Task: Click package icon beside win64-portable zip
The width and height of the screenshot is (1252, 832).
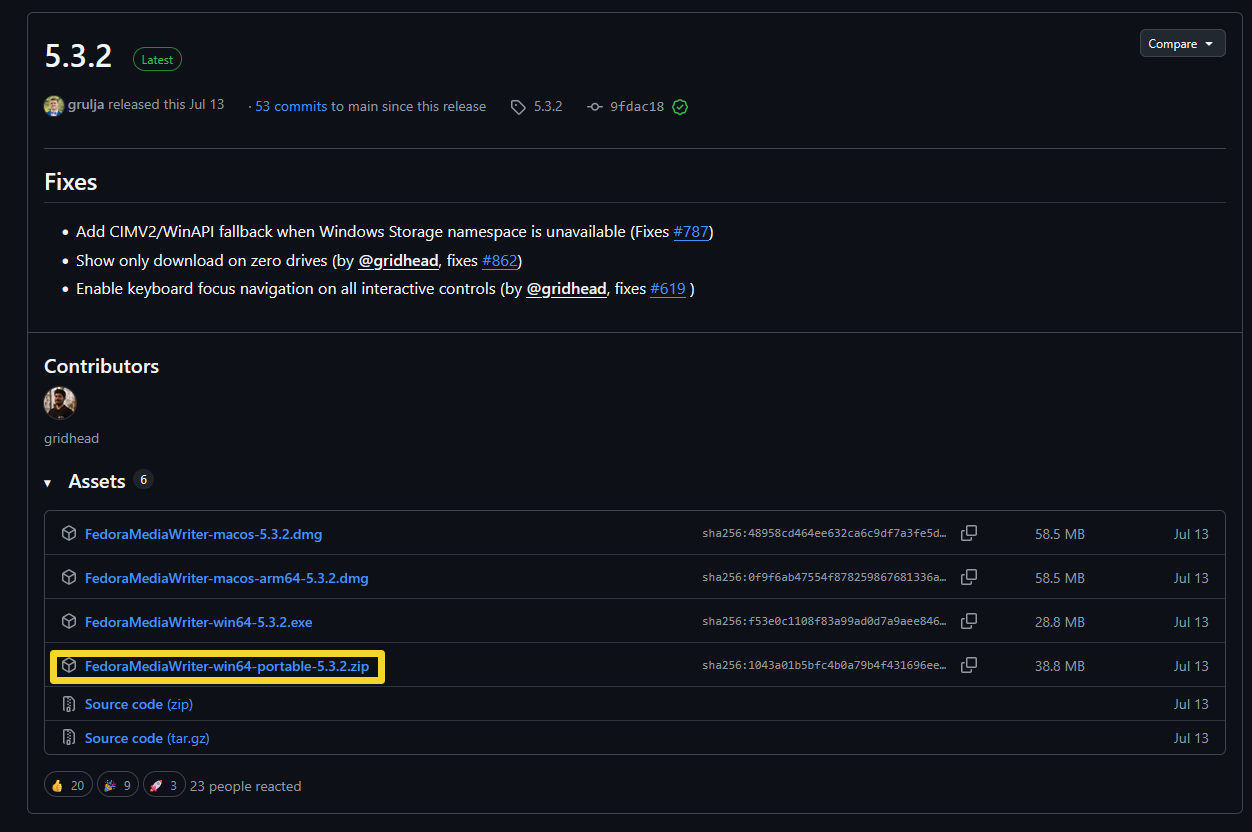Action: coord(69,666)
